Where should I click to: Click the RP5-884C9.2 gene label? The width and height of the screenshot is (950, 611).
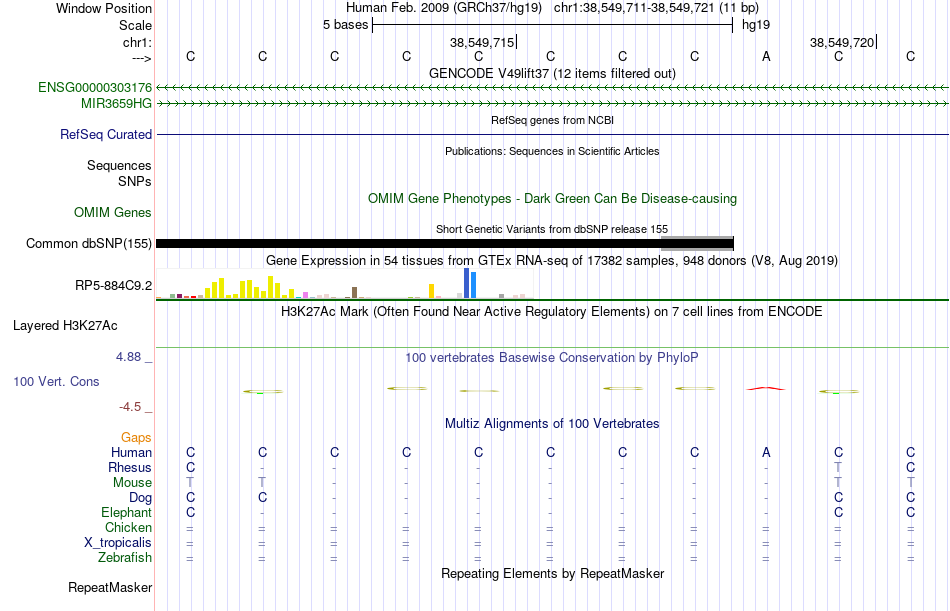[114, 285]
